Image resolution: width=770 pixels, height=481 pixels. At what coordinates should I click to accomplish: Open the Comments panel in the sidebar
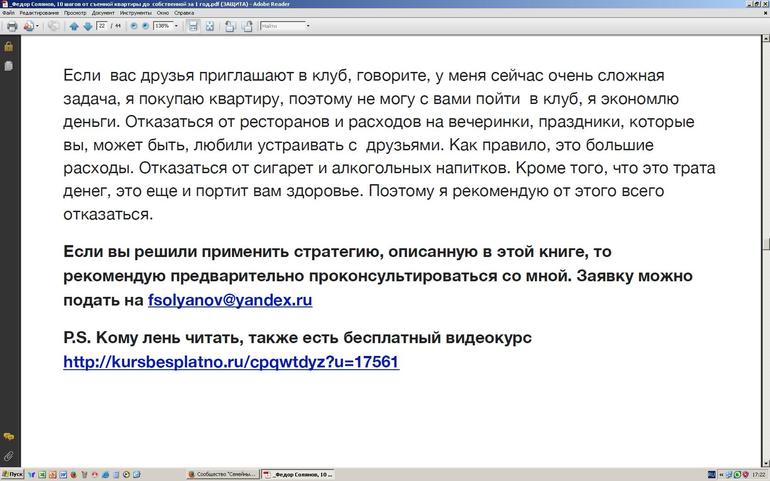[x=8, y=437]
